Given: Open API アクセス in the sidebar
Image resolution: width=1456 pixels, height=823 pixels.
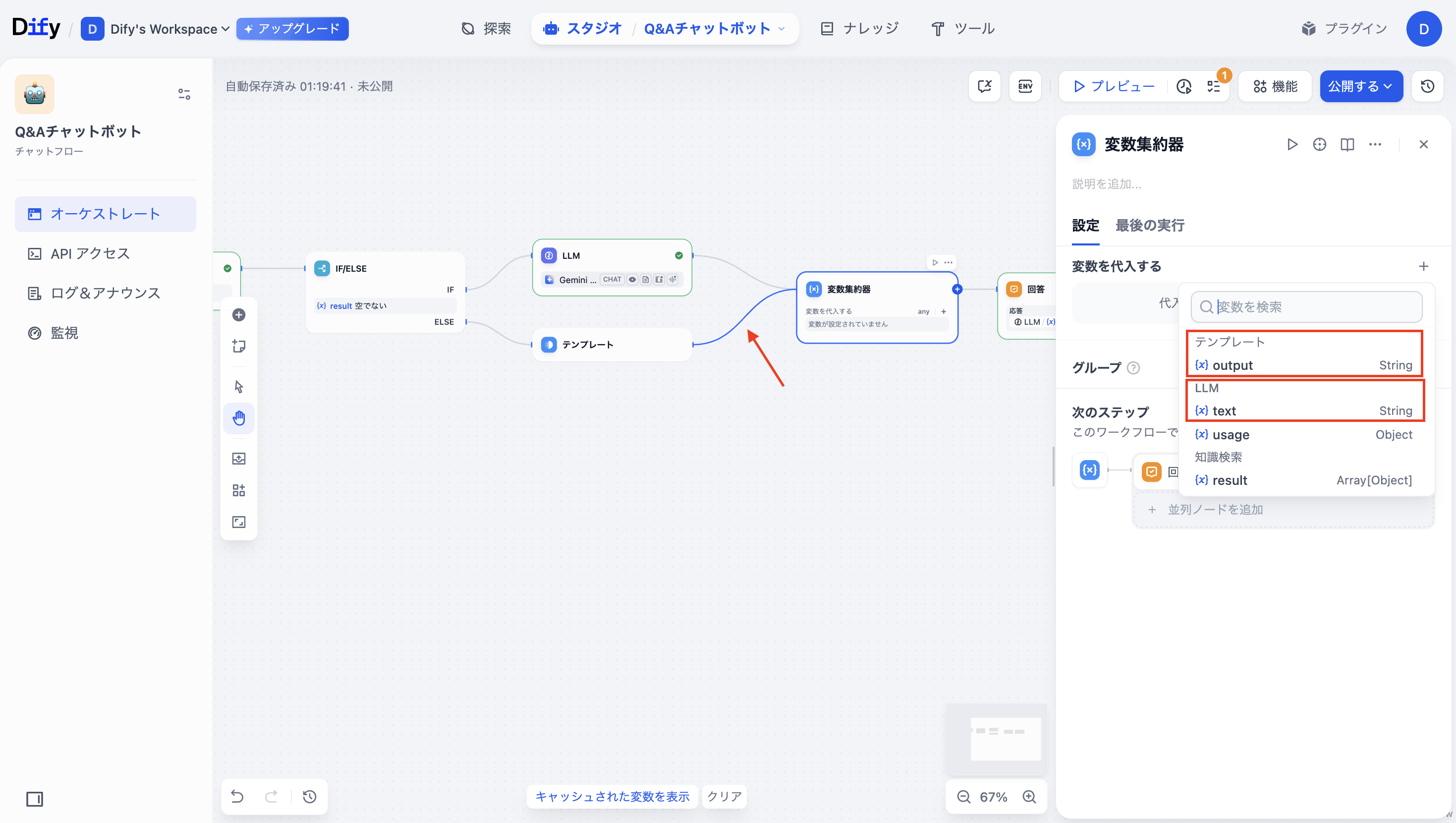Looking at the screenshot, I should coord(90,253).
